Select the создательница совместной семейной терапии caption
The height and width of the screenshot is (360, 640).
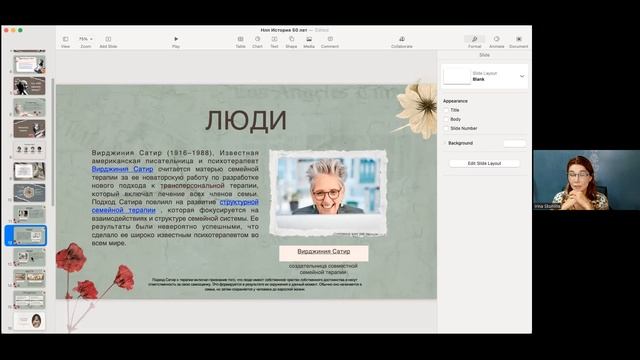[x=323, y=269]
